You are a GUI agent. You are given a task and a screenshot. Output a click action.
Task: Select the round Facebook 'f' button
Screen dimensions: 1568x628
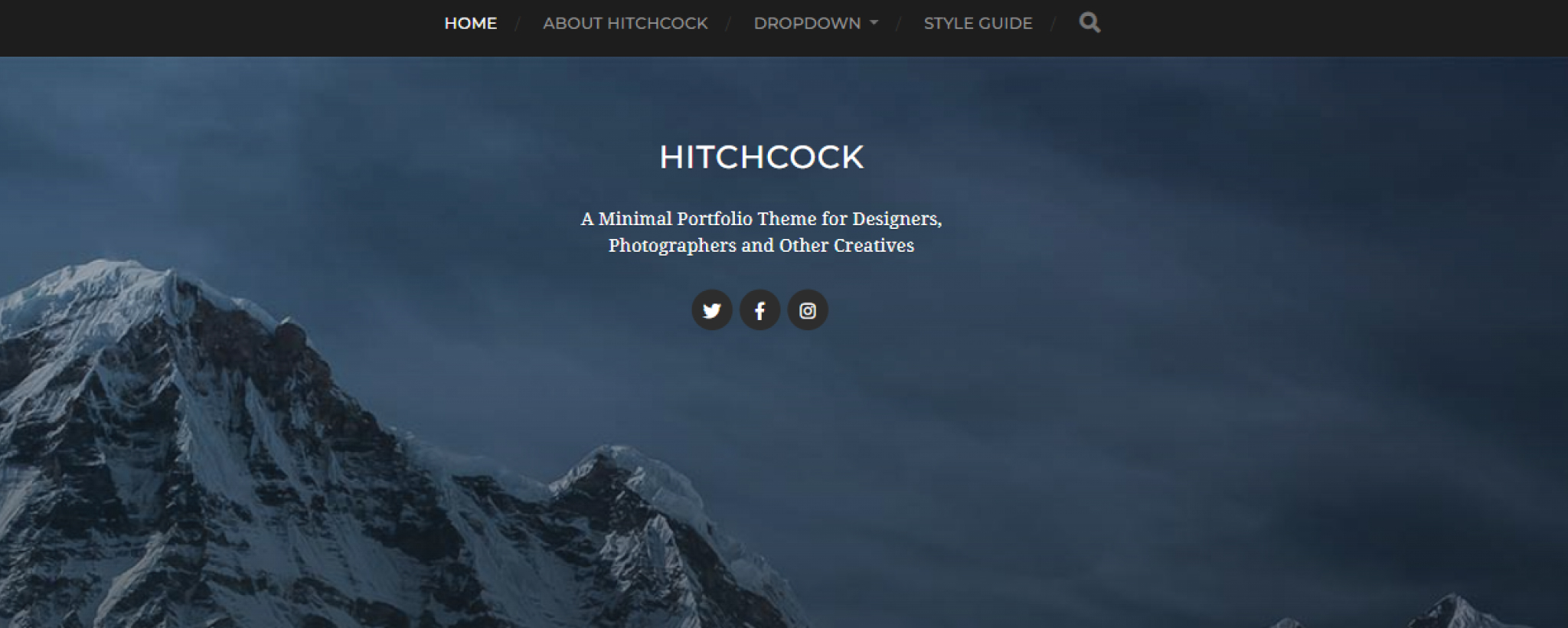click(x=759, y=310)
